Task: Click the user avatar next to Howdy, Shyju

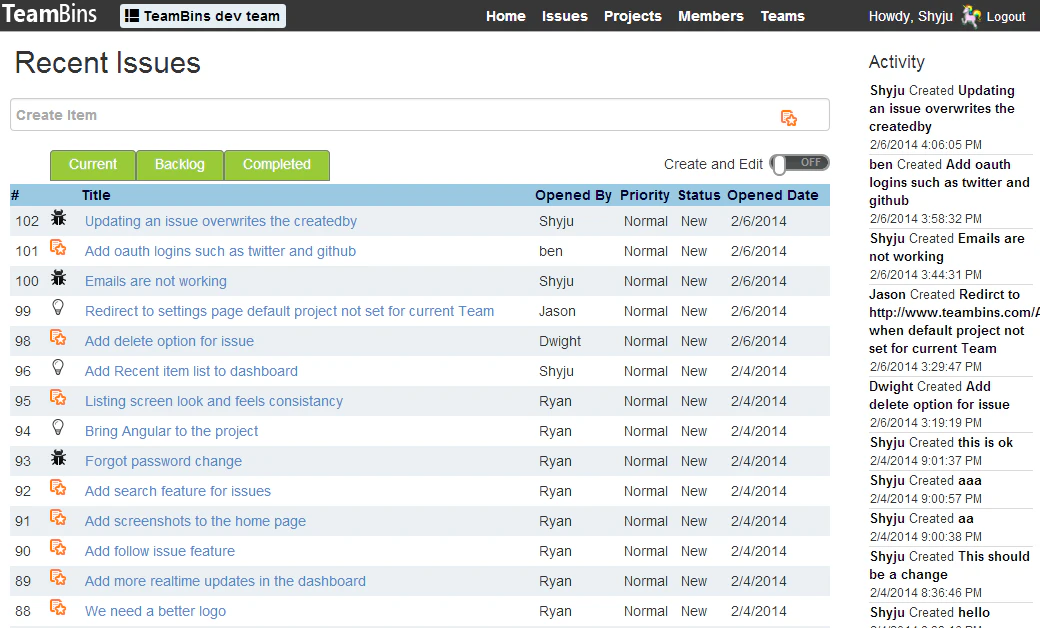Action: coord(971,16)
